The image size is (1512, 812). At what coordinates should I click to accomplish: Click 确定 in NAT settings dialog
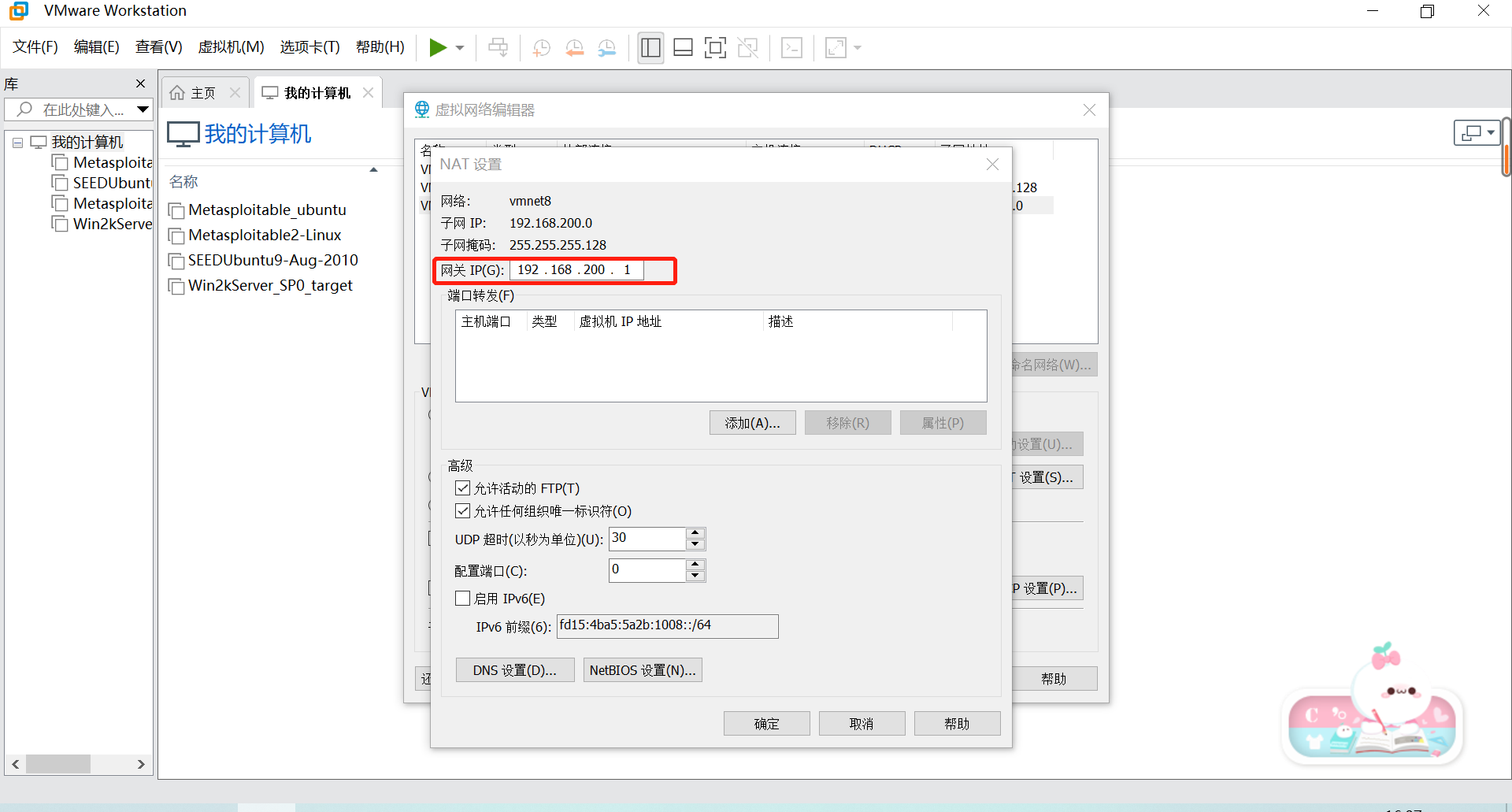point(766,724)
